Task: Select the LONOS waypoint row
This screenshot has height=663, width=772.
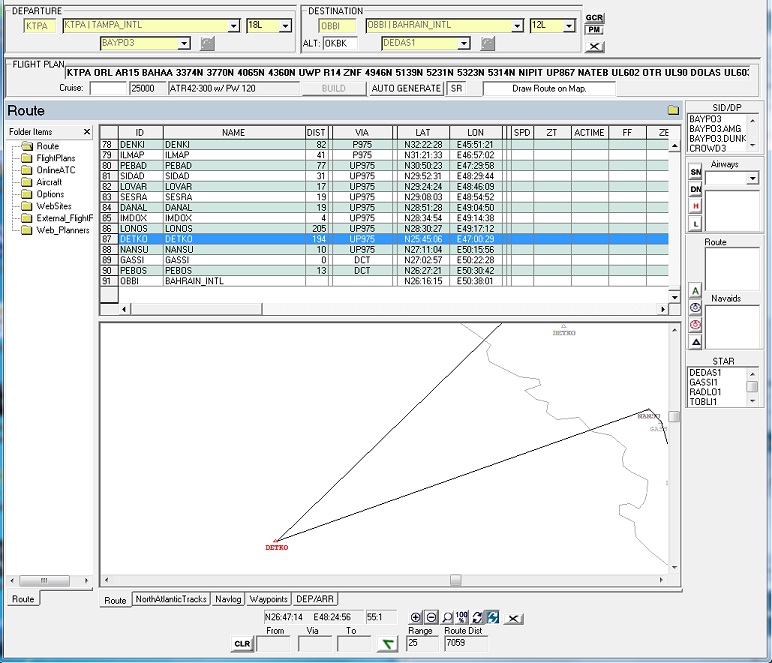Action: (x=384, y=228)
